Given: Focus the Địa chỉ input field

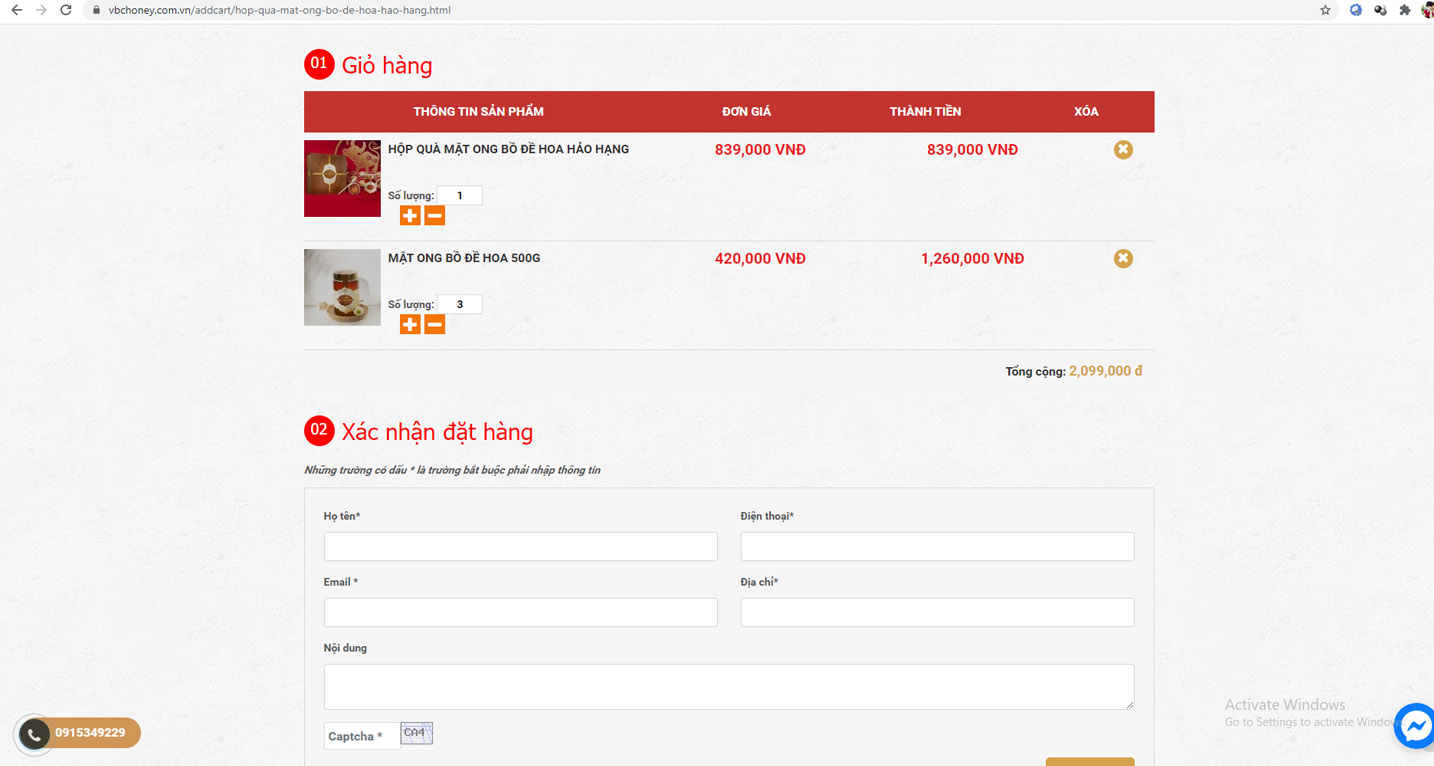Looking at the screenshot, I should tap(937, 612).
